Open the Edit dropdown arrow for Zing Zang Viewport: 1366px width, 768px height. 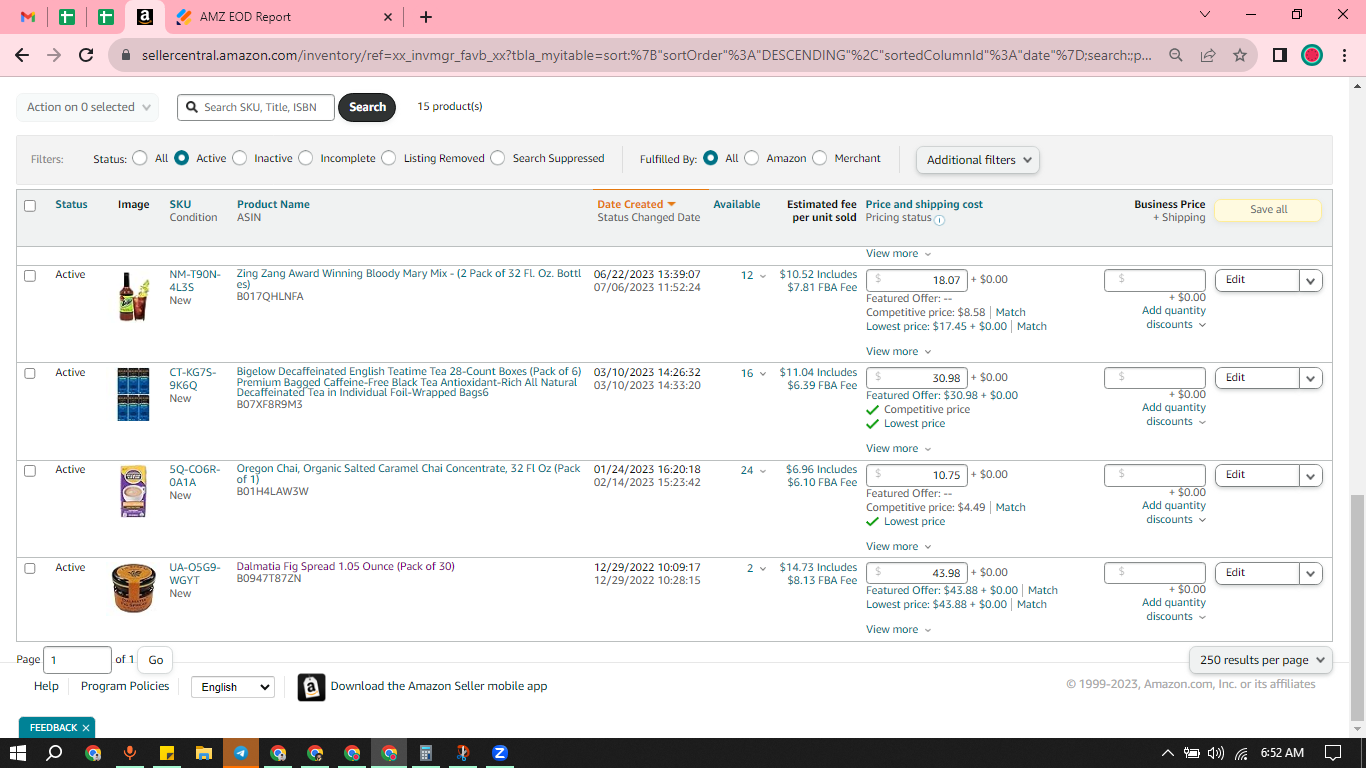[x=1311, y=281]
